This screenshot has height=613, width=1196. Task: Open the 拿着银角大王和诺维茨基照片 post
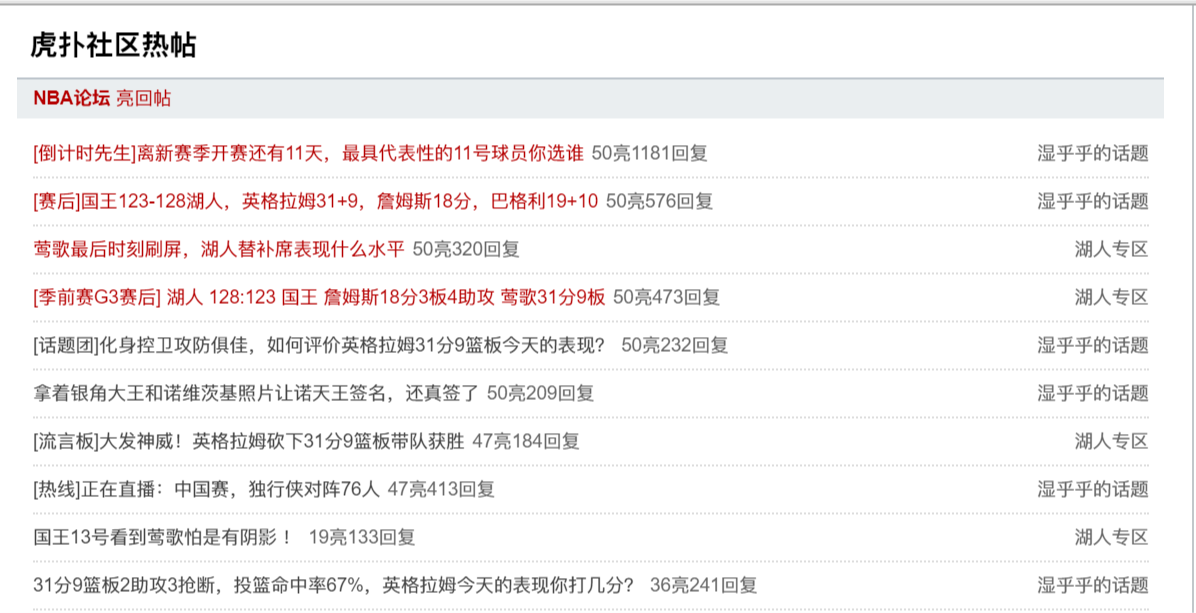click(x=256, y=393)
